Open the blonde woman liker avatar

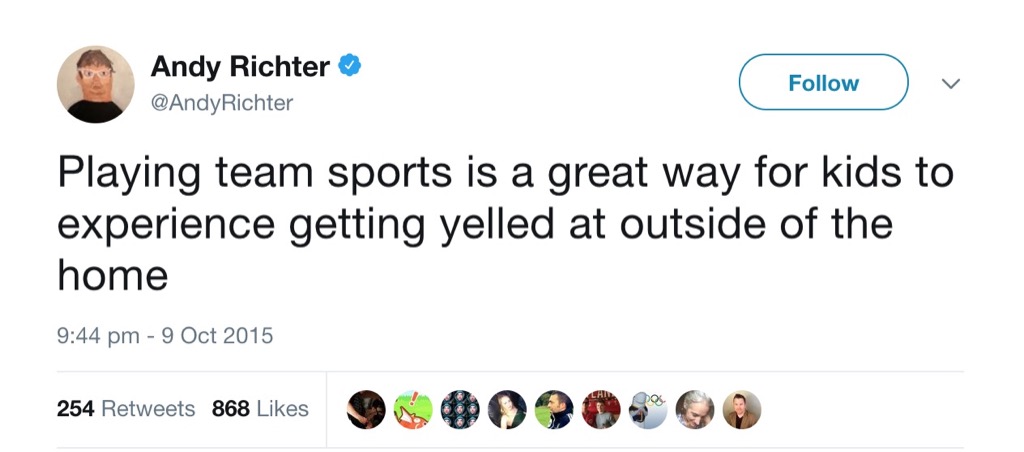(507, 409)
